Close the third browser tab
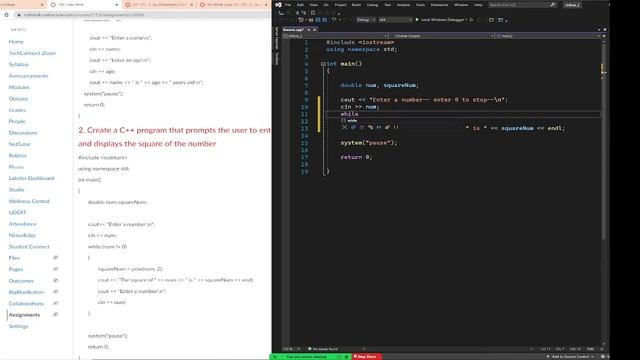Image resolution: width=640 pixels, height=360 pixels. [191, 4]
